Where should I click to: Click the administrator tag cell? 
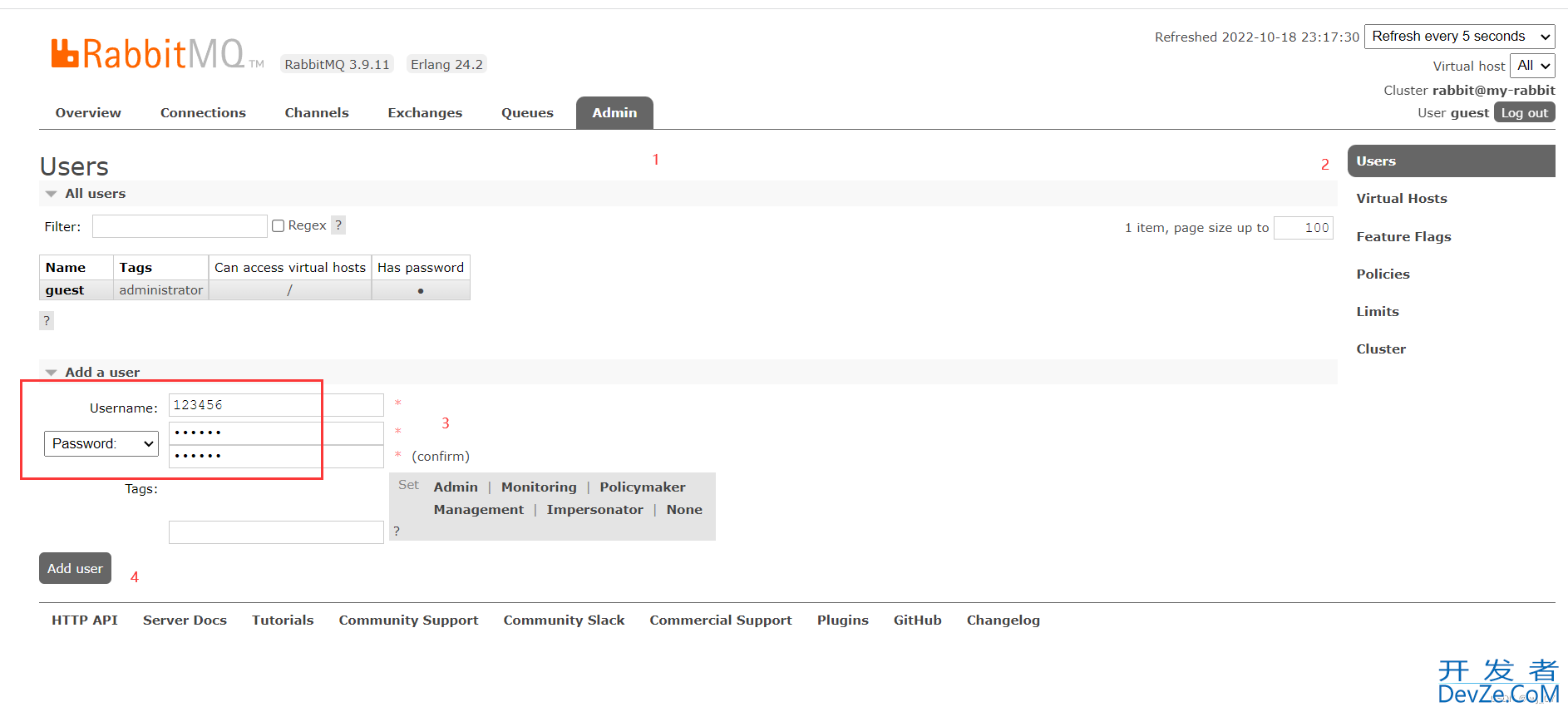tap(160, 290)
